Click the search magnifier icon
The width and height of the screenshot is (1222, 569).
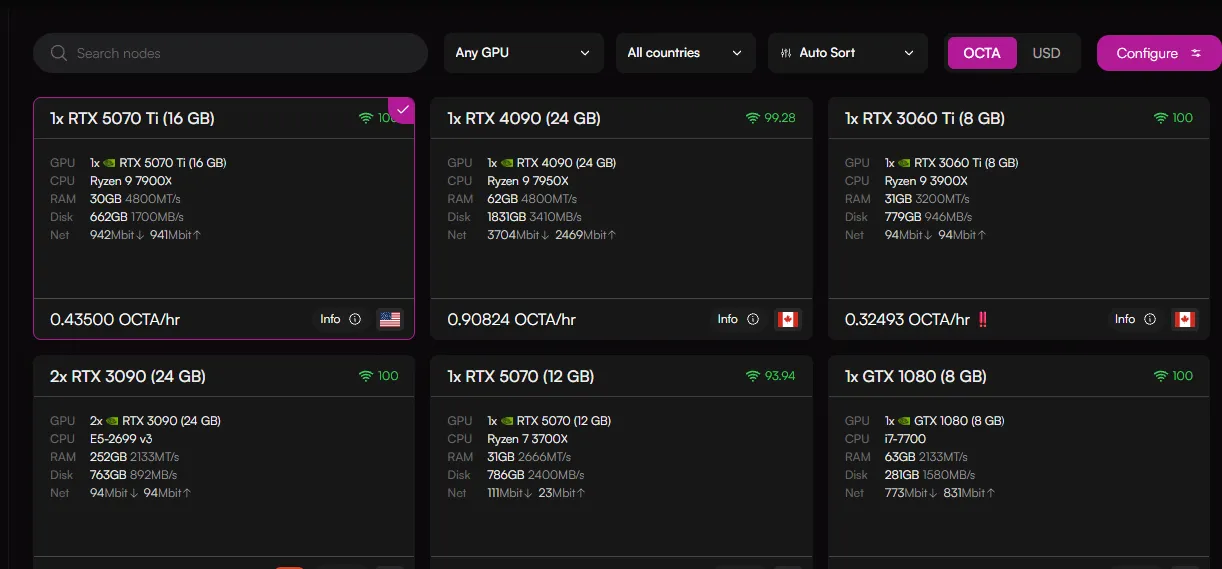tap(59, 53)
